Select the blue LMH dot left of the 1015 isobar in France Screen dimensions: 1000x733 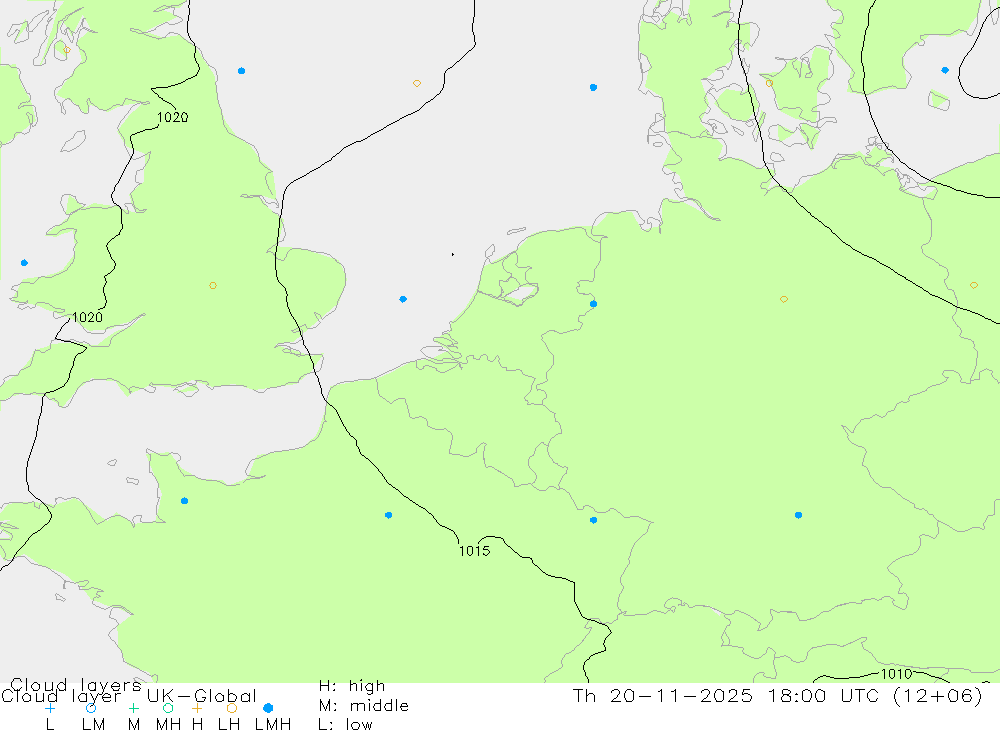(x=388, y=515)
